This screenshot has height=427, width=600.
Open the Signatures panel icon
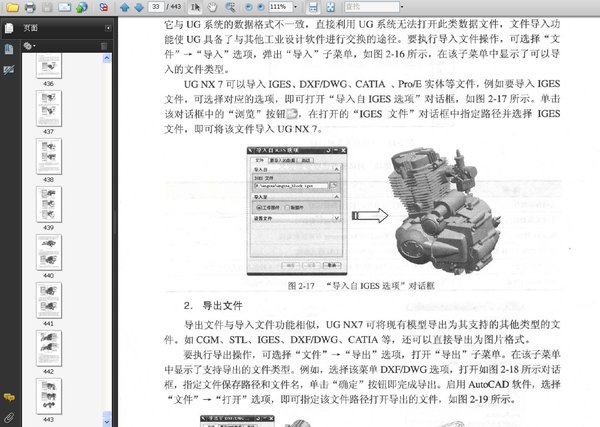tap(9, 70)
